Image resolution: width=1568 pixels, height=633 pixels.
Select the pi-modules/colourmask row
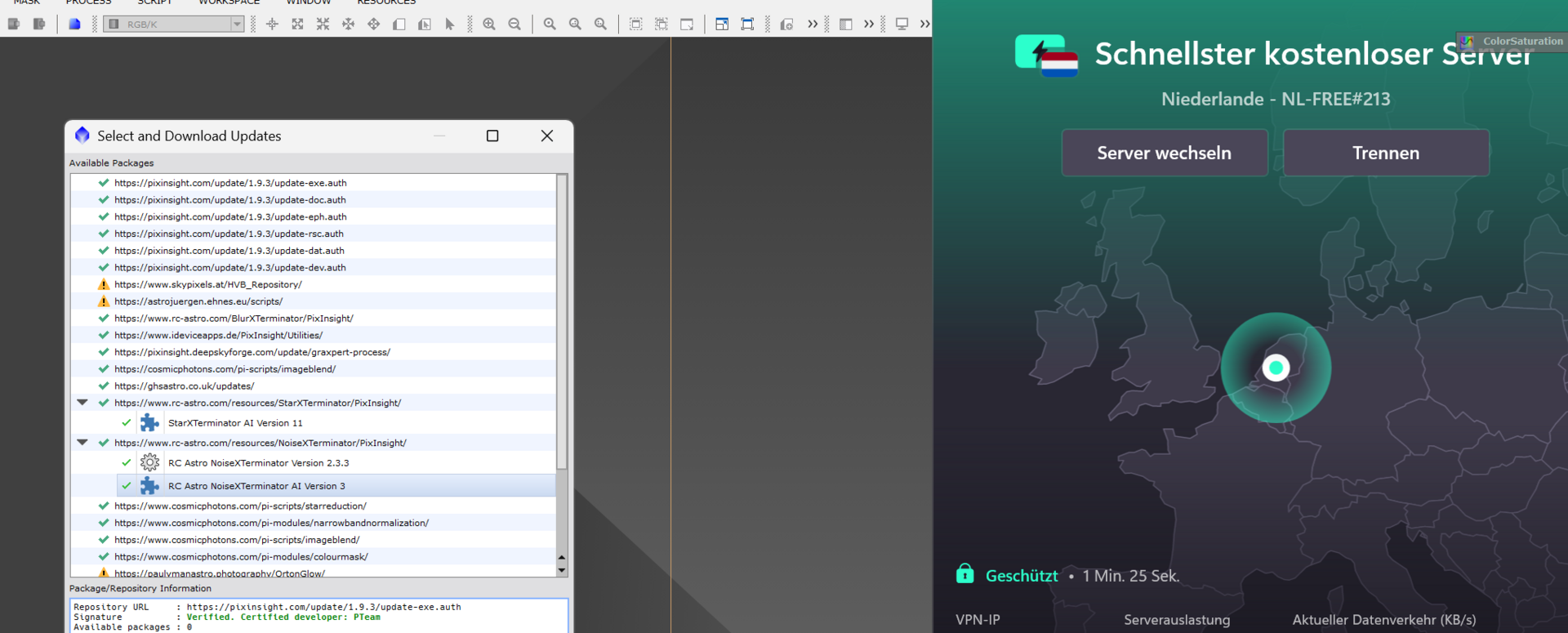313,556
